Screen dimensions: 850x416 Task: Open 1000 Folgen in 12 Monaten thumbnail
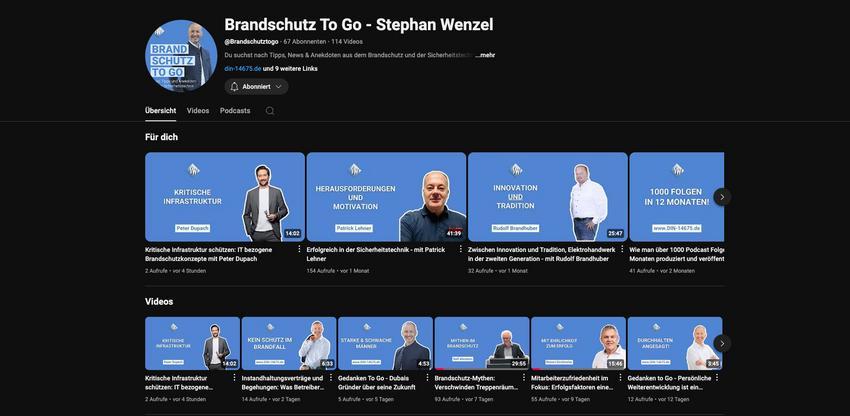pyautogui.click(x=677, y=197)
